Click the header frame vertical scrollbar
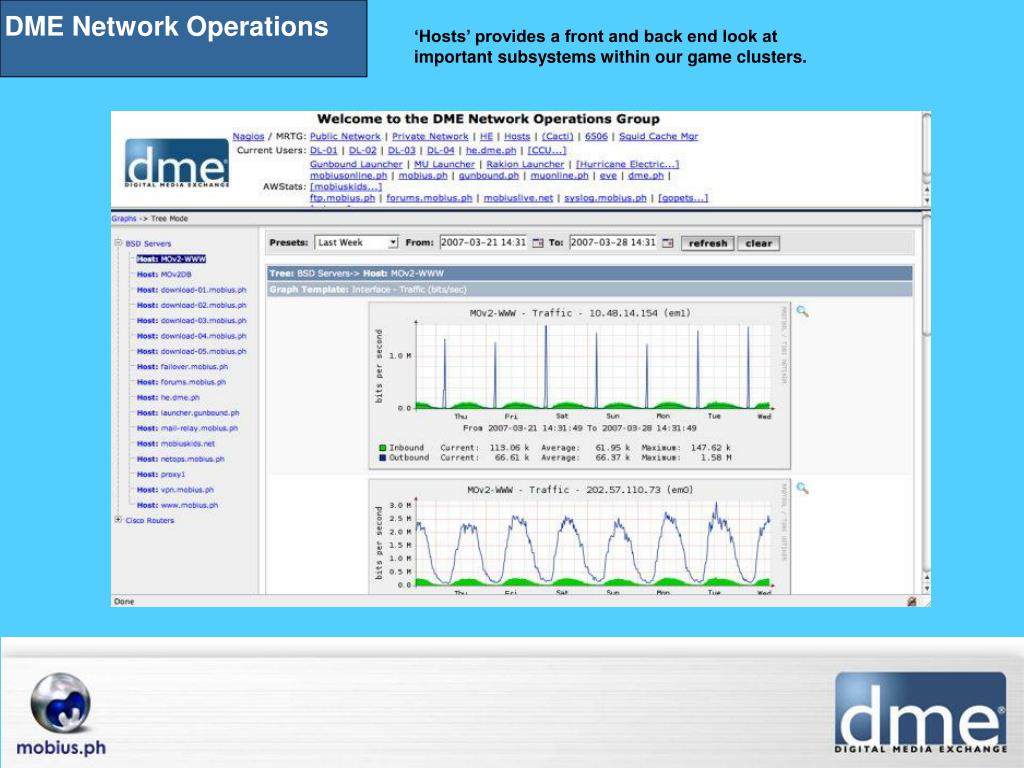 926,160
